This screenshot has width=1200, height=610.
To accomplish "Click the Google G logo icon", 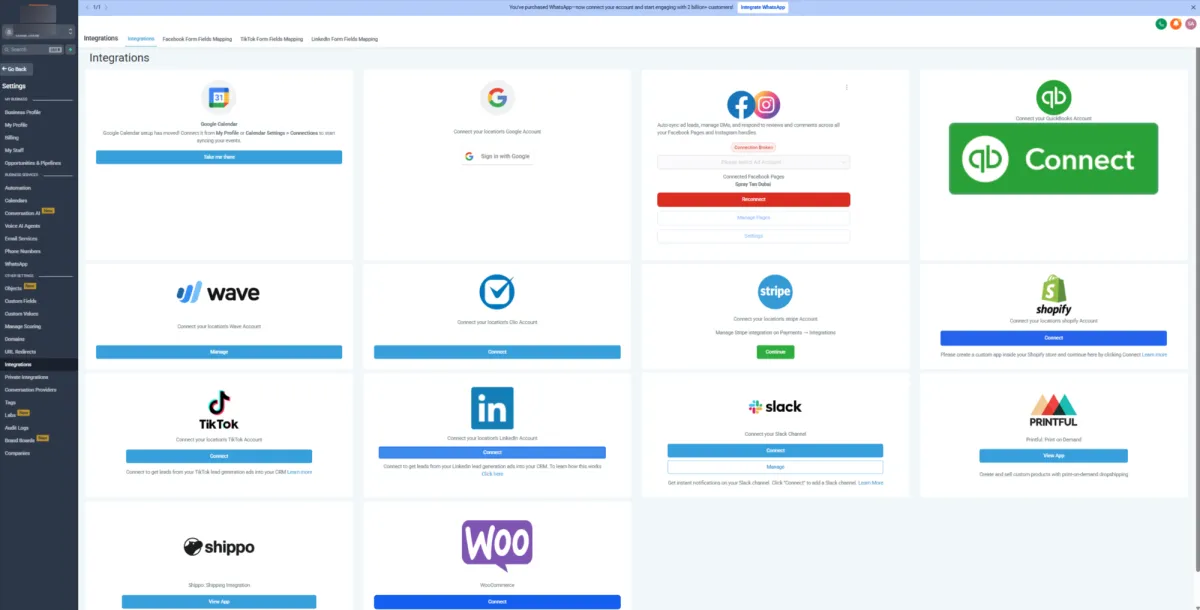I will pyautogui.click(x=497, y=98).
